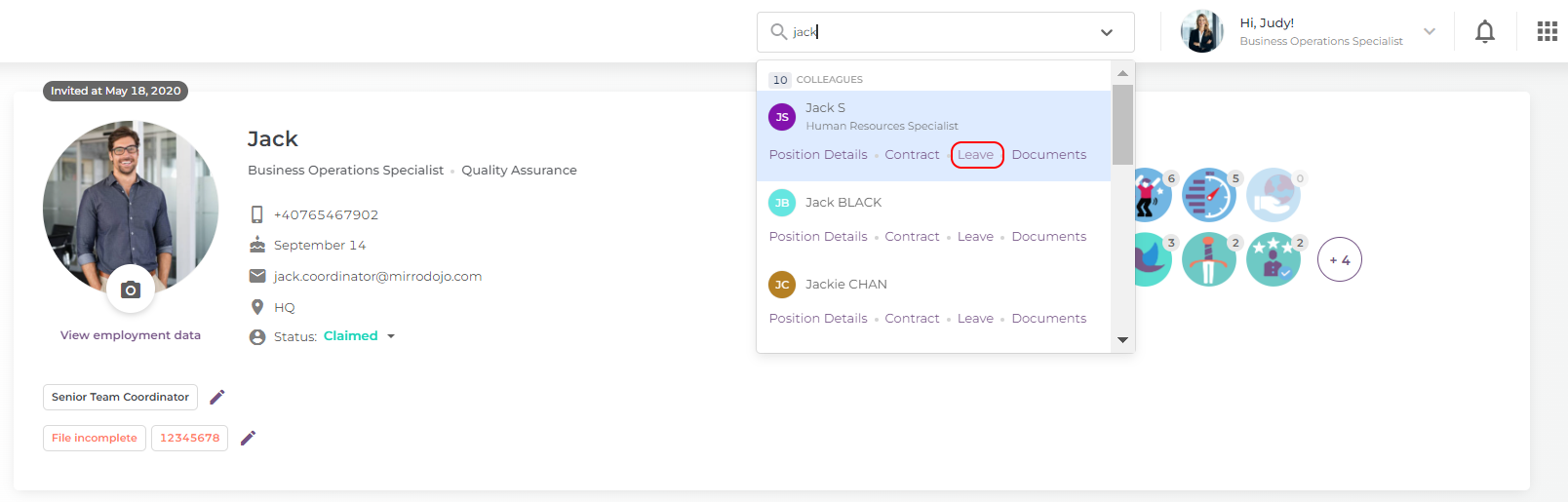The image size is (1568, 502).
Task: Click the JS avatar for Jack S
Action: [782, 117]
